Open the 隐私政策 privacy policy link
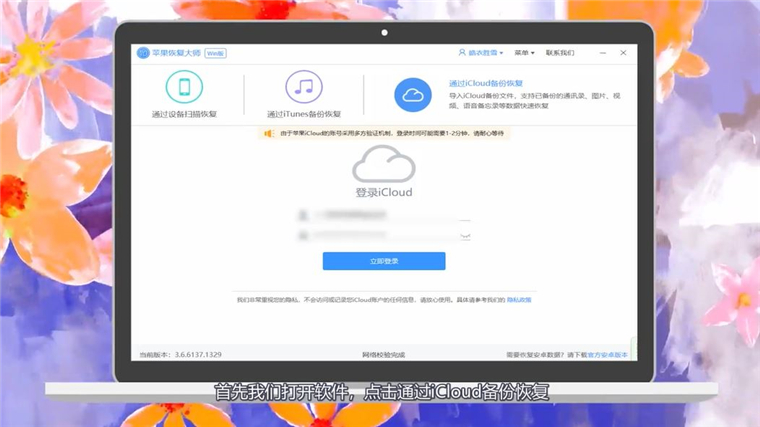The height and width of the screenshot is (427, 760). (x=519, y=300)
